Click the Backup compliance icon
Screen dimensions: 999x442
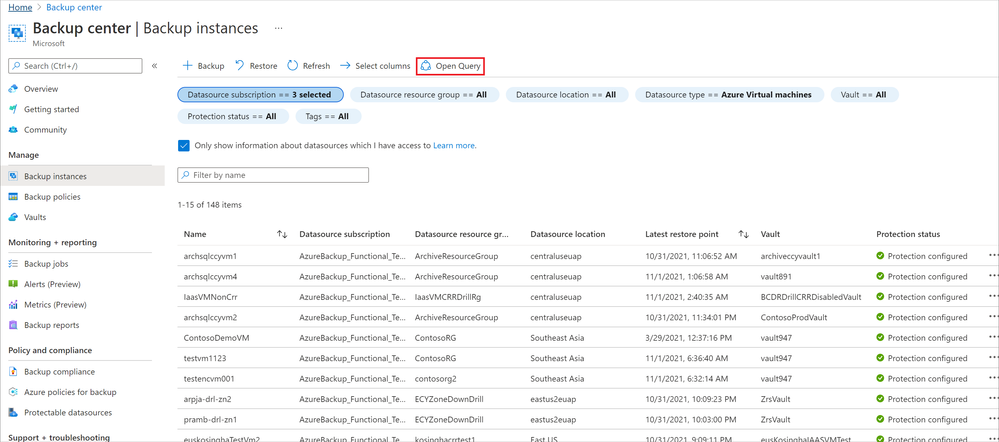coord(13,371)
